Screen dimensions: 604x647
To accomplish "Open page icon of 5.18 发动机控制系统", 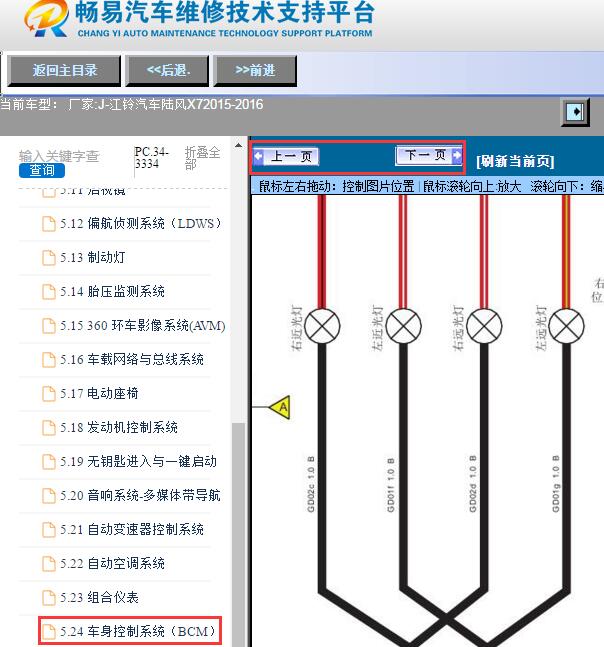I will tap(49, 428).
